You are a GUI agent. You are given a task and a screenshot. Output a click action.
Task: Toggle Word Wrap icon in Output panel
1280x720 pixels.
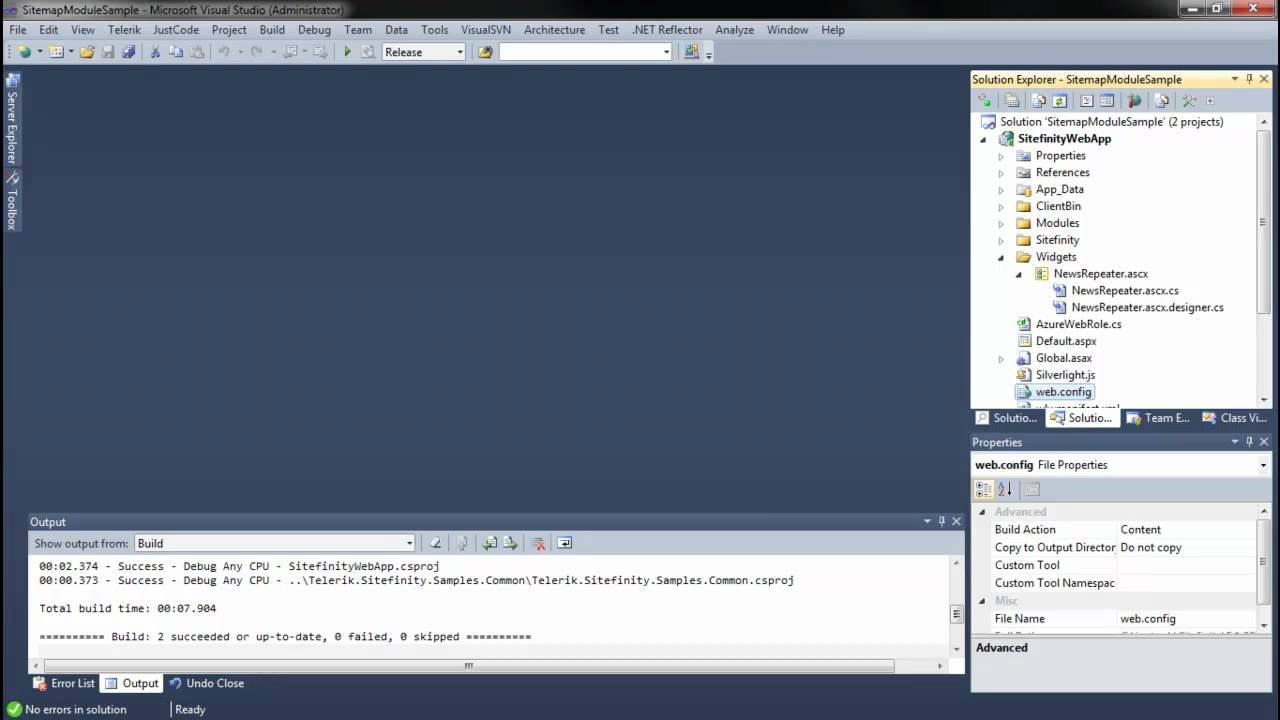coord(564,543)
